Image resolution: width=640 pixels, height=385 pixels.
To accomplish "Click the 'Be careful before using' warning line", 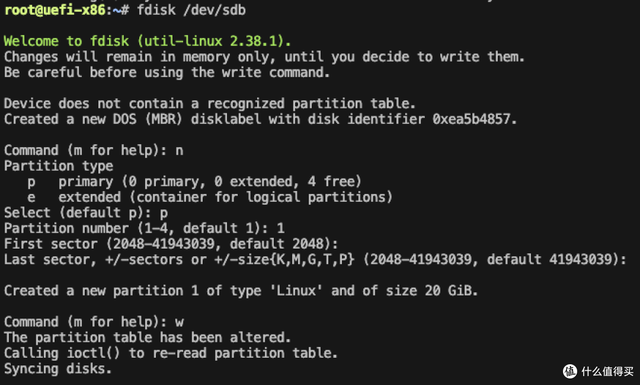I will (167, 73).
